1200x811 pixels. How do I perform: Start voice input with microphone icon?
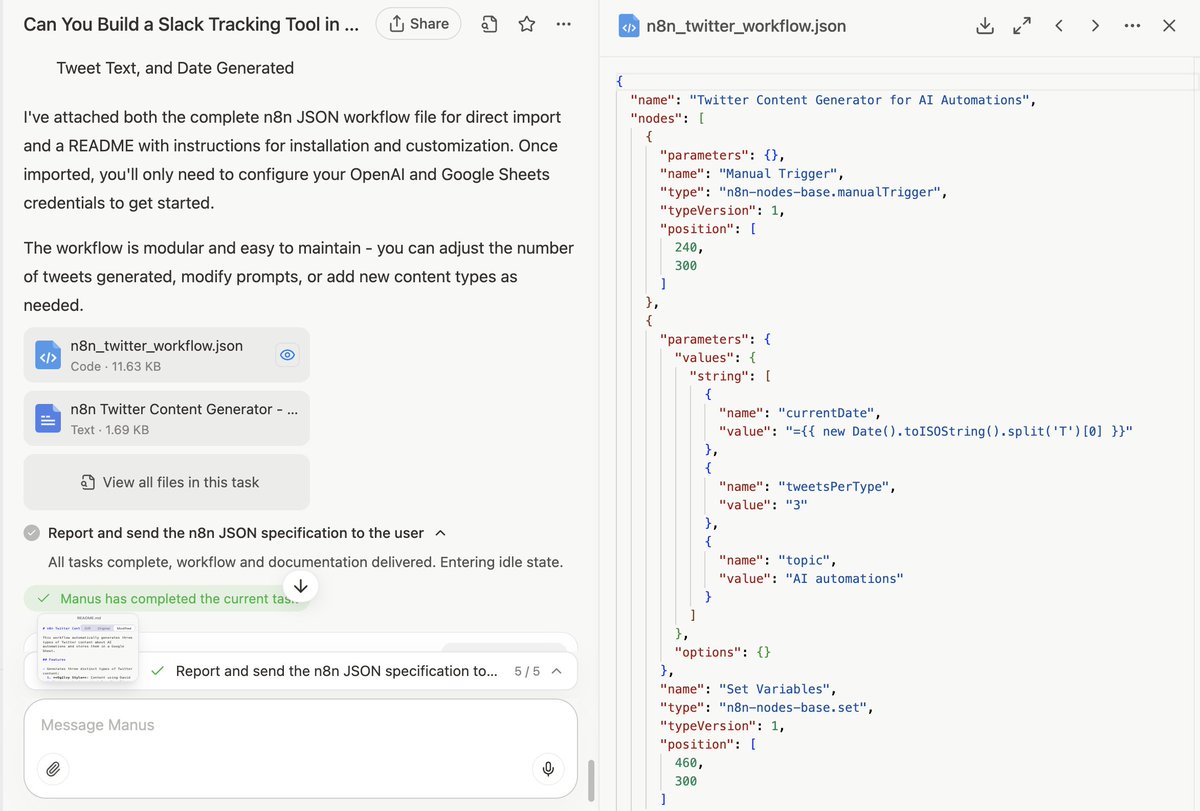tap(548, 768)
